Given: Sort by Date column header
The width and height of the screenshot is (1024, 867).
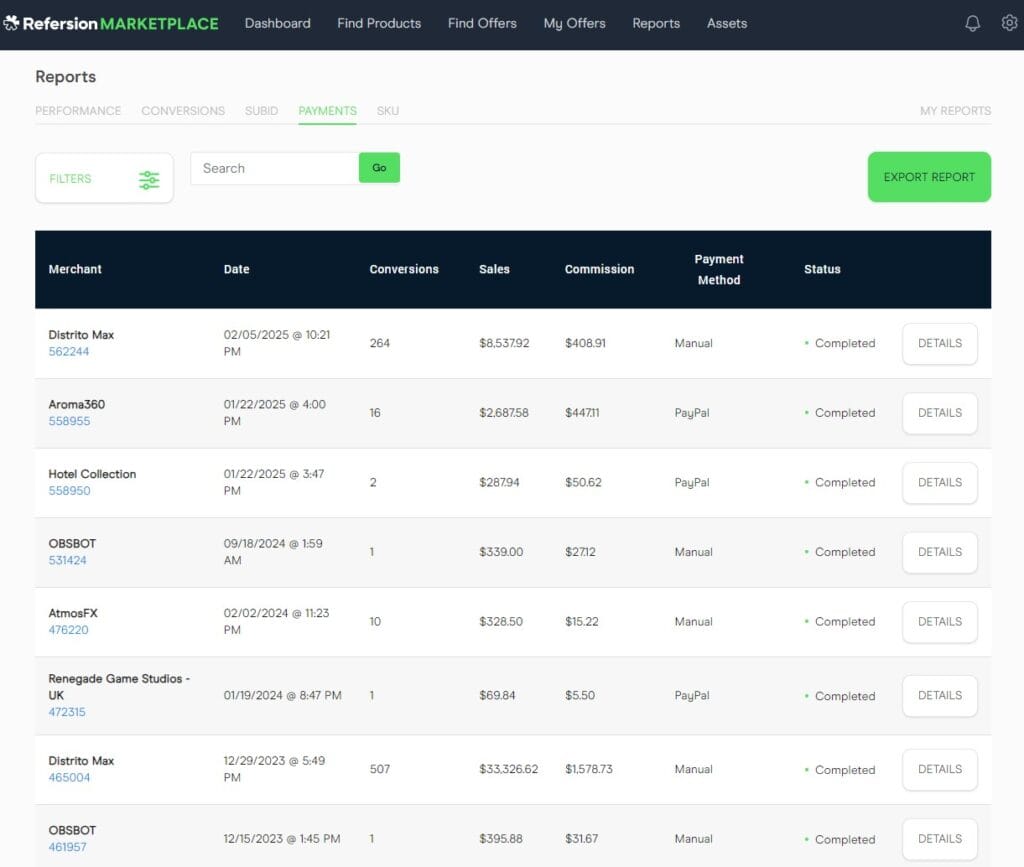Looking at the screenshot, I should coord(236,269).
